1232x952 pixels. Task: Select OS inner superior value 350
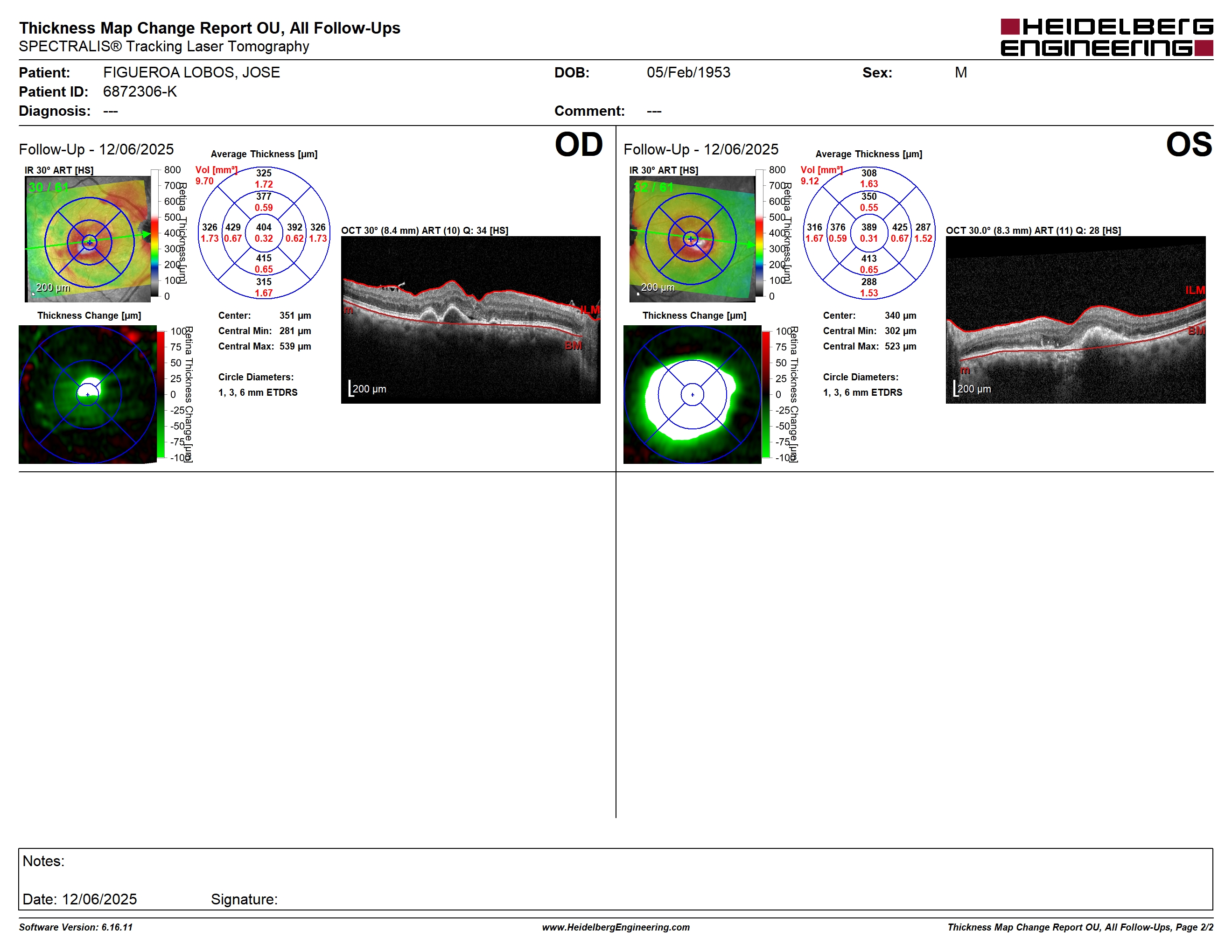[x=869, y=196]
